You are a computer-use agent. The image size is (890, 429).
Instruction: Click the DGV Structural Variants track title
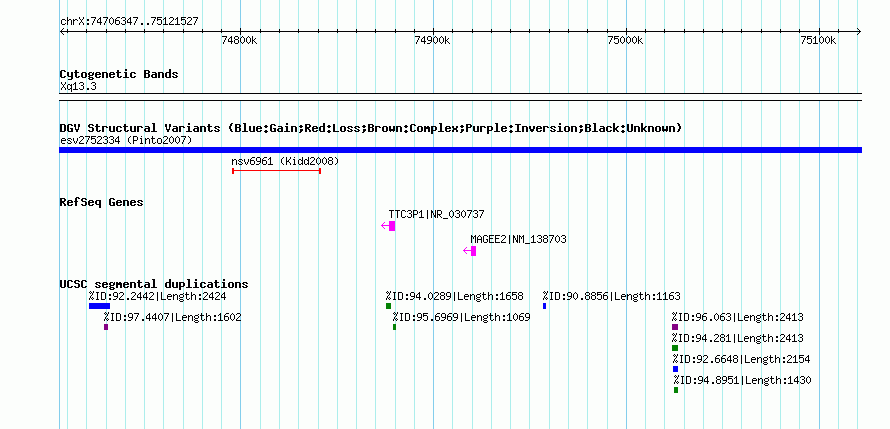[x=371, y=128]
